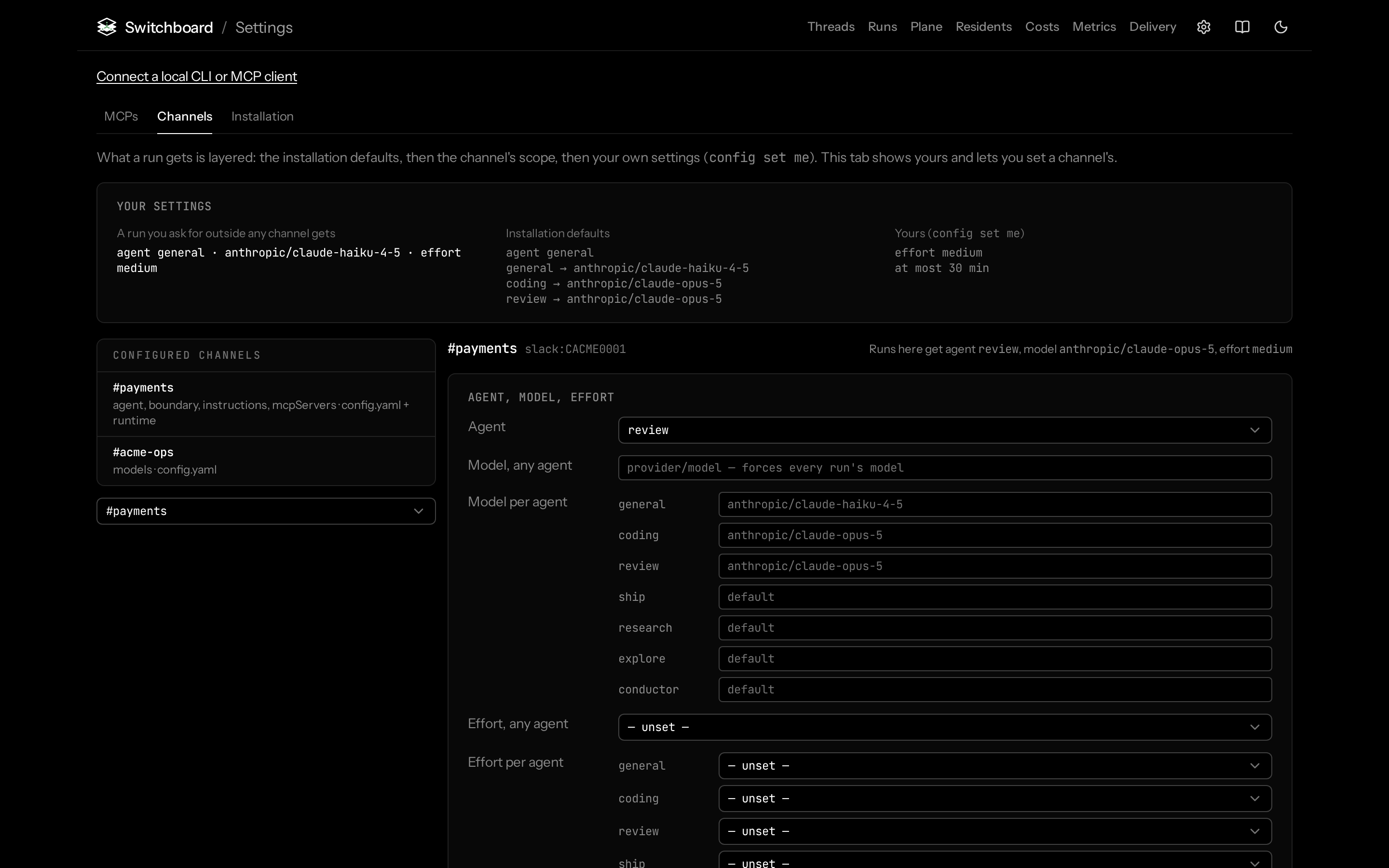This screenshot has width=1389, height=868.
Task: Focus the research model per agent field
Action: click(995, 628)
